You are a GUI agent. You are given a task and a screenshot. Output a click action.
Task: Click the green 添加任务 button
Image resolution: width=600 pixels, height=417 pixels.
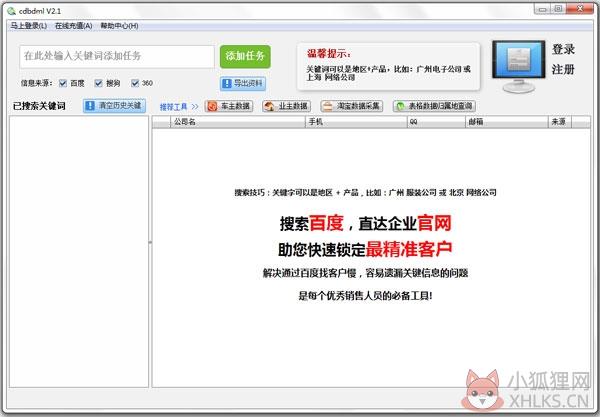pyautogui.click(x=245, y=56)
